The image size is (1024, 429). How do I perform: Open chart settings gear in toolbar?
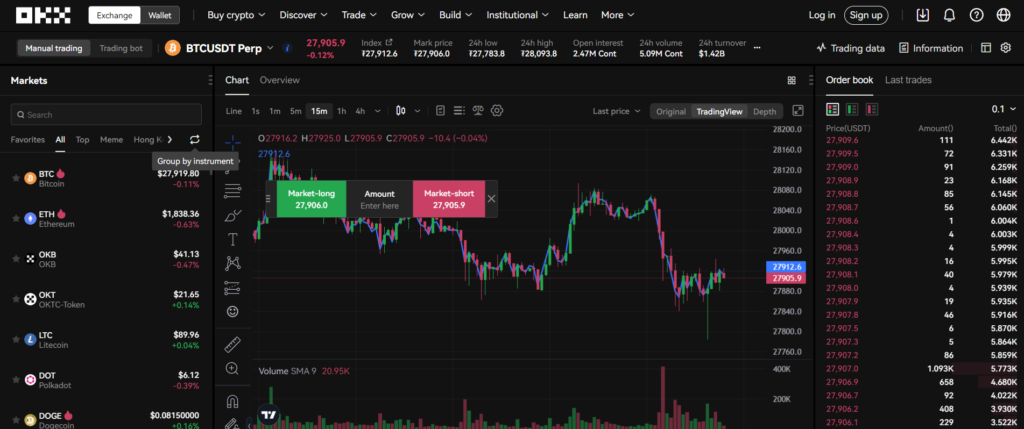(x=497, y=111)
